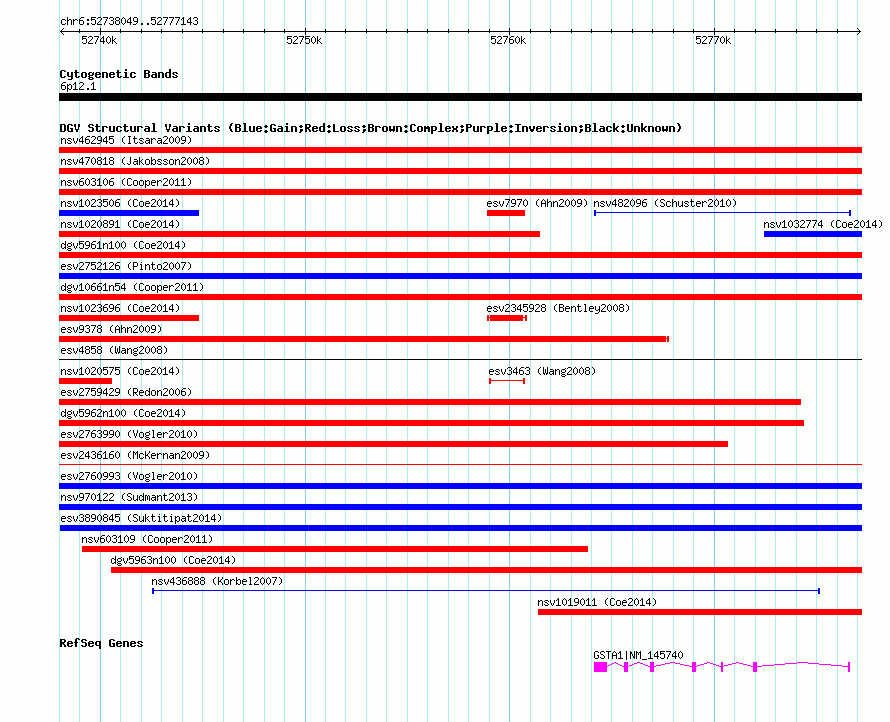Screen dimensions: 890x722
Task: Click the nsv436888 (Korbel2007) label
Action: [x=217, y=581]
